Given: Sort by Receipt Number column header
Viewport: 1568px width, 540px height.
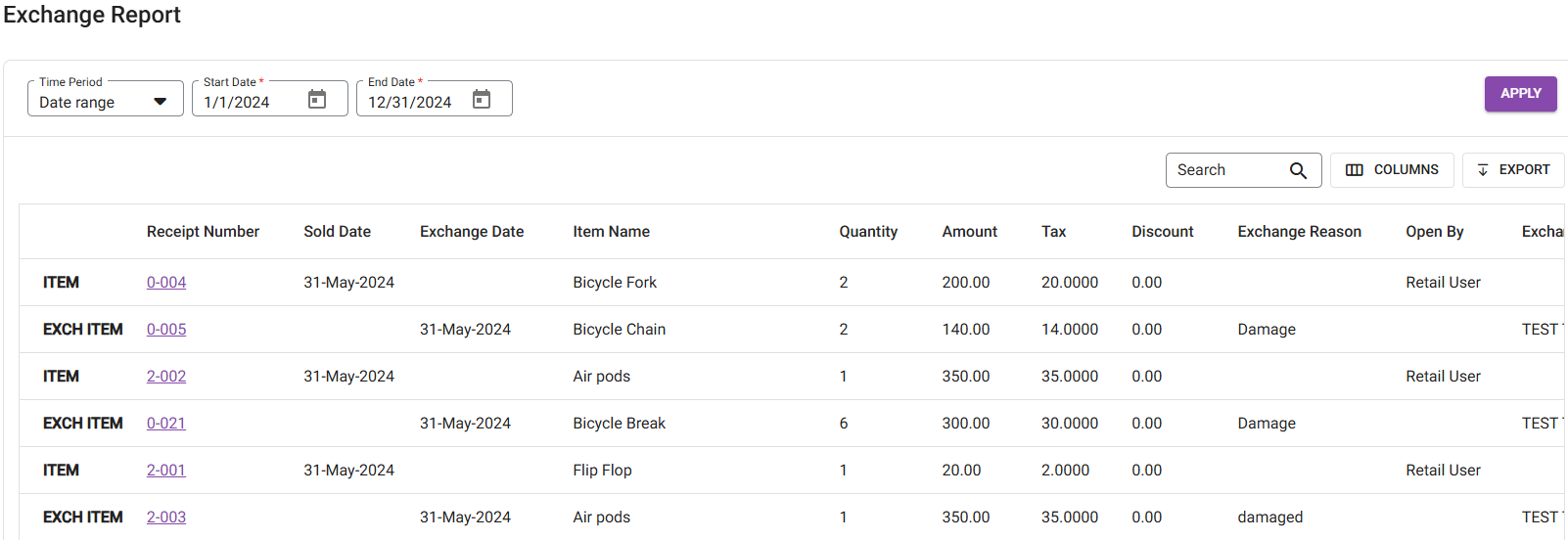Looking at the screenshot, I should point(203,232).
